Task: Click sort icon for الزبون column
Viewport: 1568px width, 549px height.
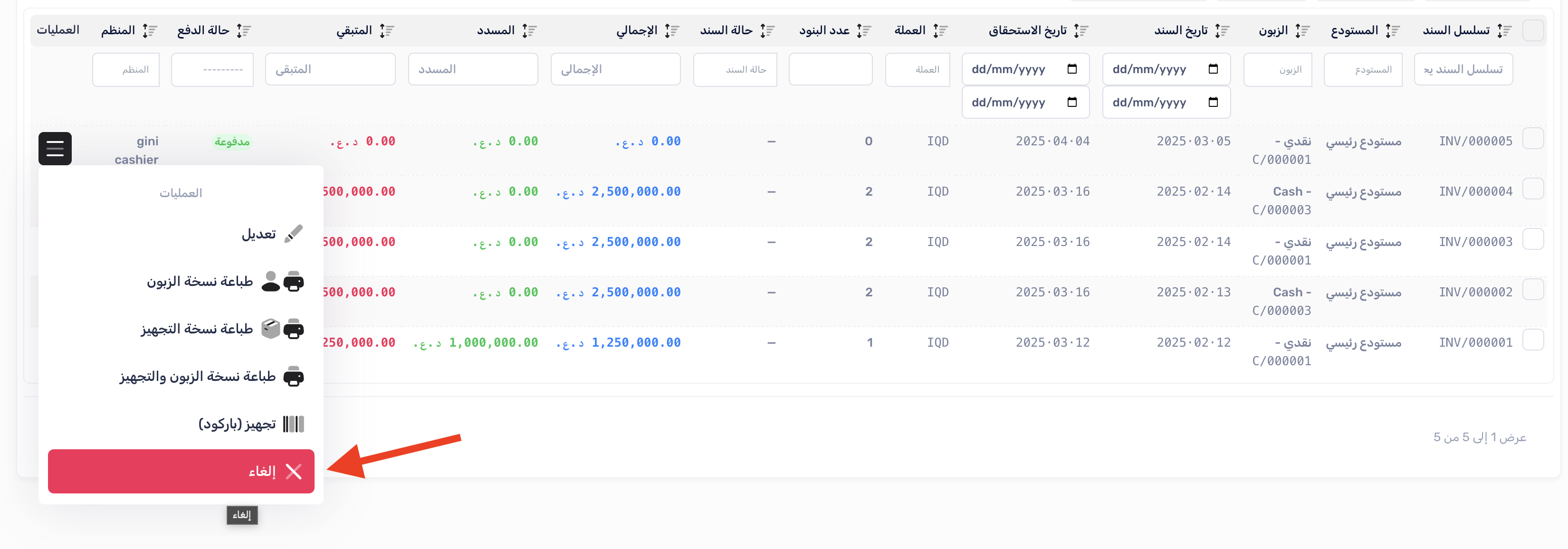Action: (x=1302, y=30)
